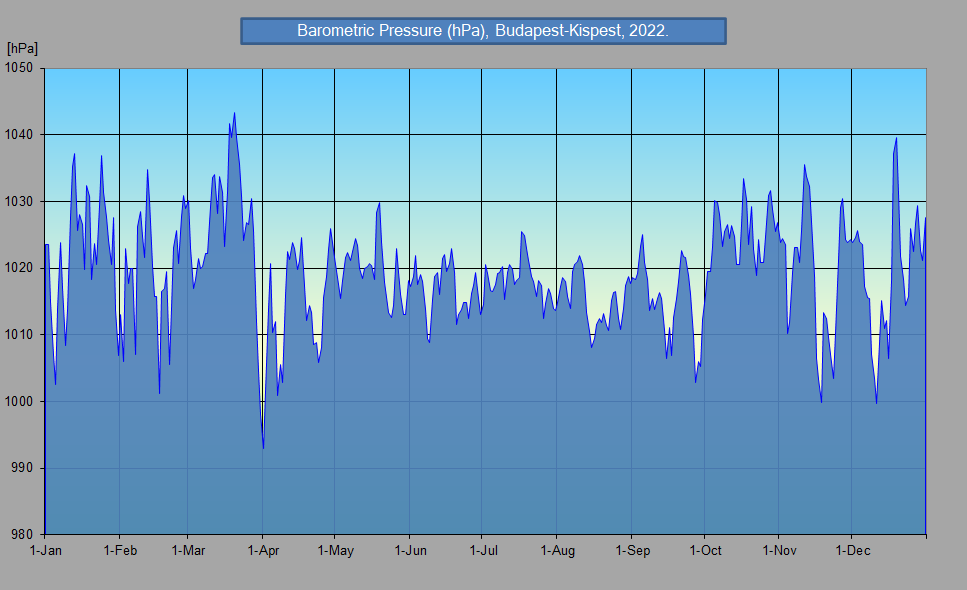Image resolution: width=967 pixels, height=590 pixels.
Task: Select the 1-Mar x-axis label
Action: (187, 551)
